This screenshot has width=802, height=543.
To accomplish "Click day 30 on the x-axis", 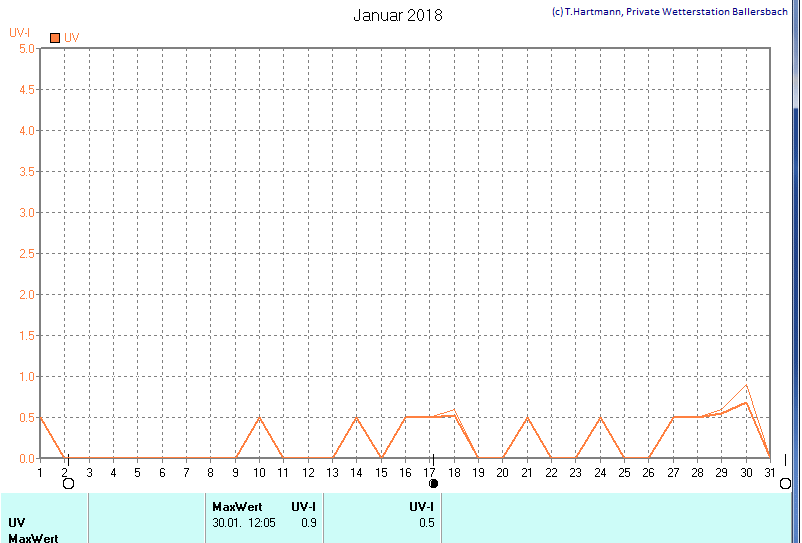I will pos(745,472).
